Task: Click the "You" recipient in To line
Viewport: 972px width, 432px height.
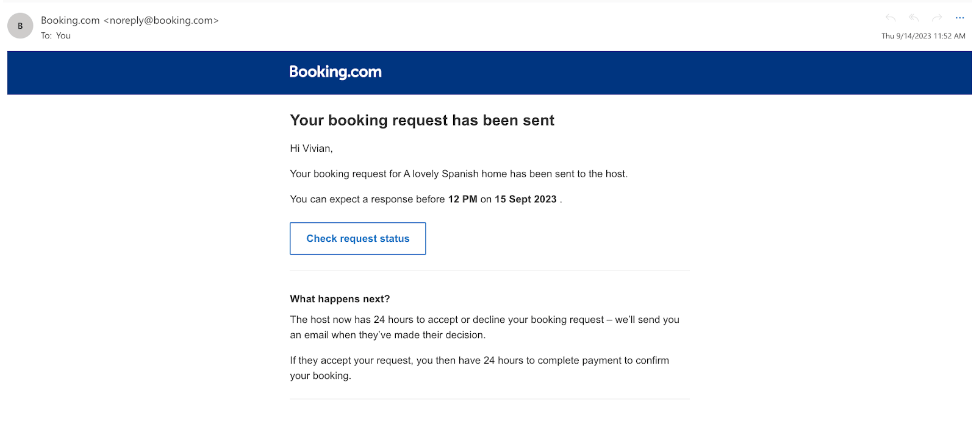Action: (x=63, y=35)
